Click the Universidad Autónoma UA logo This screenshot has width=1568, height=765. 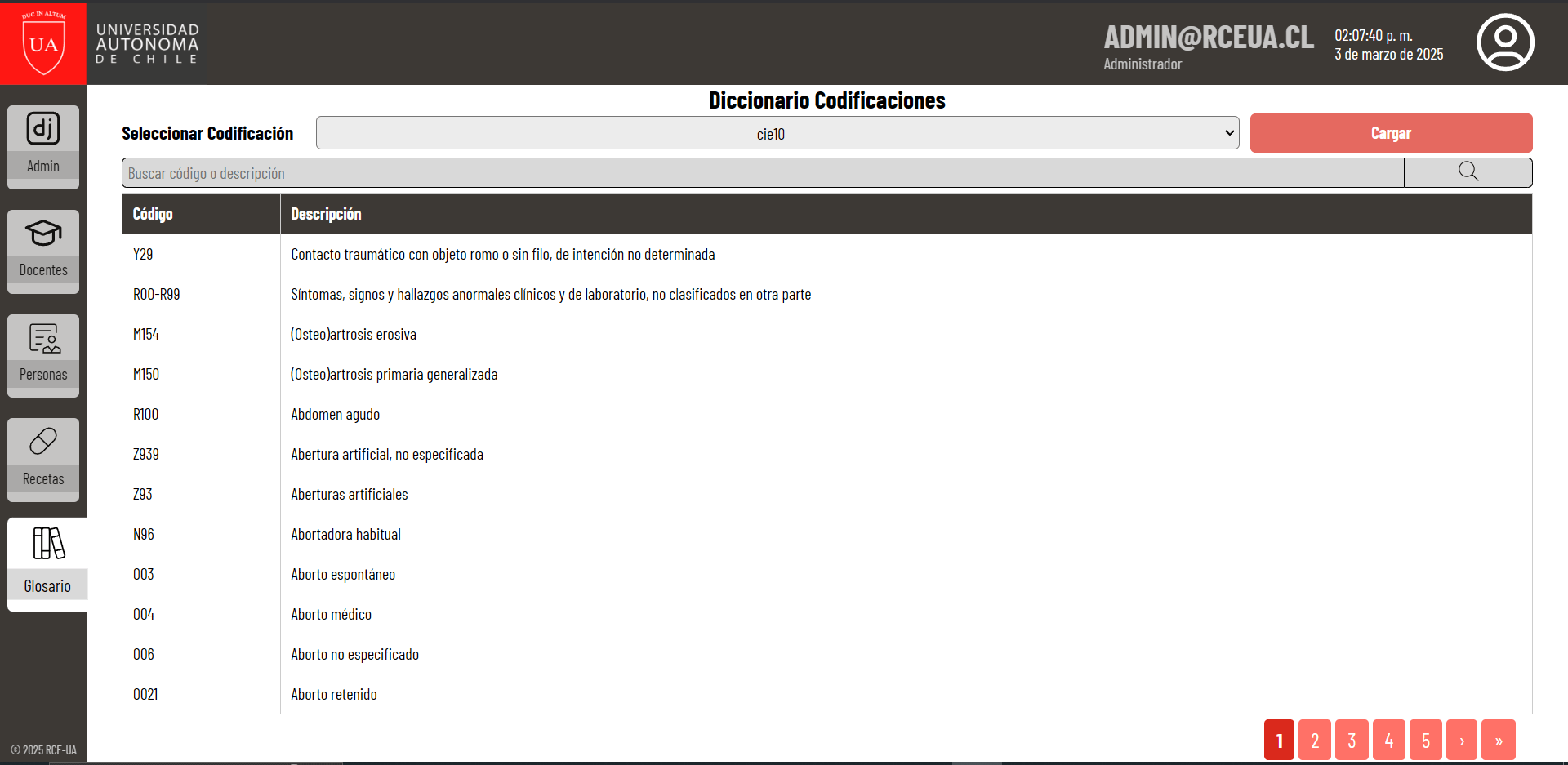[43, 42]
